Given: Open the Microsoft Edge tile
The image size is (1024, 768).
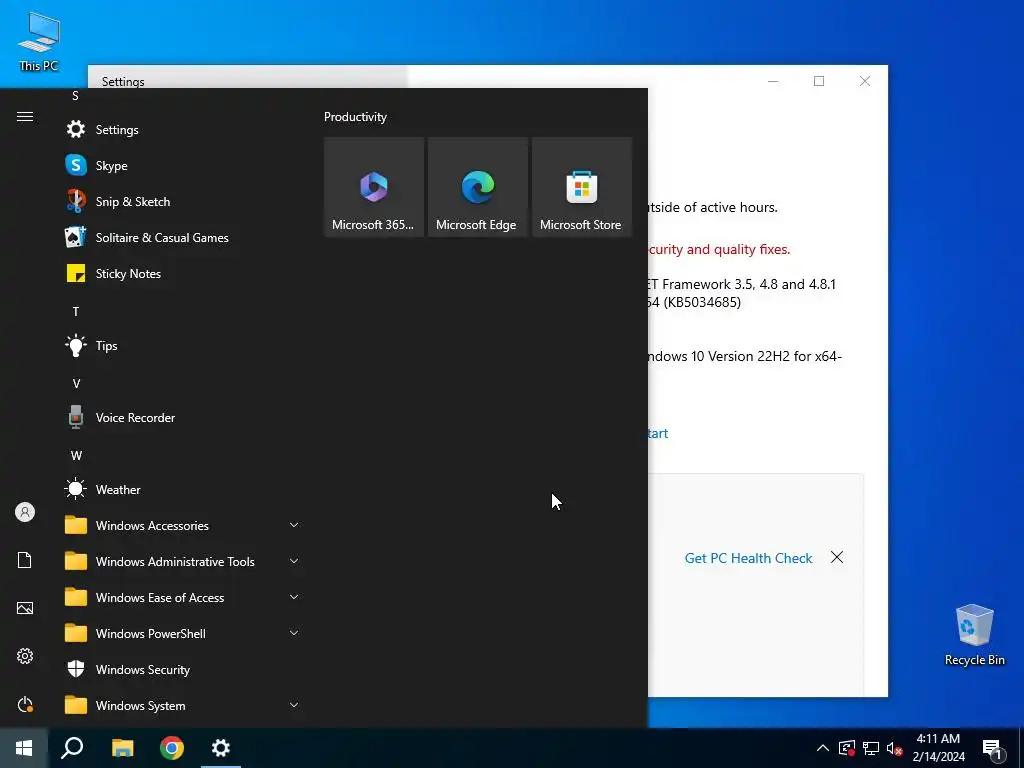Looking at the screenshot, I should click(x=477, y=187).
